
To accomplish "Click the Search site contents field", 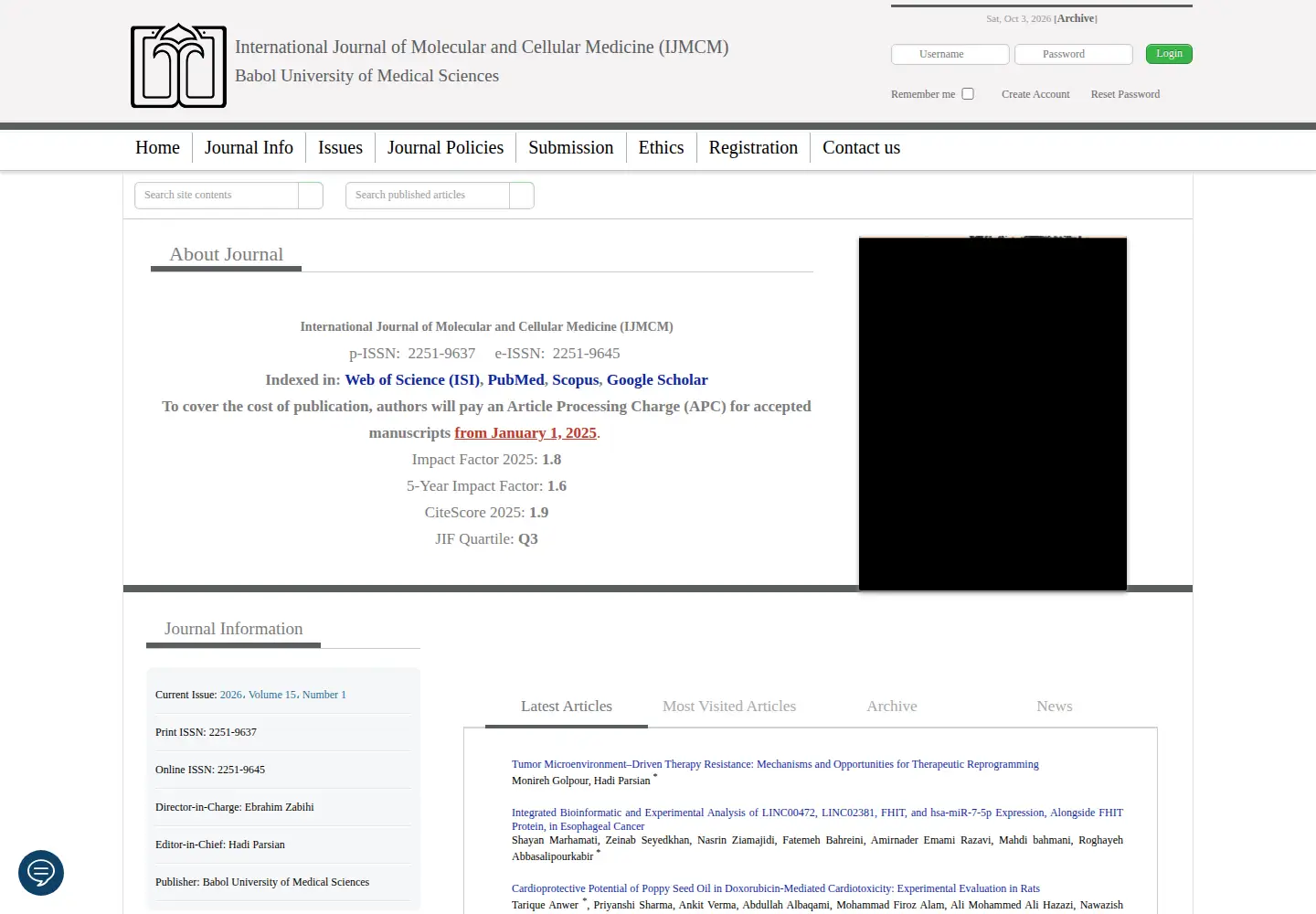I will coord(217,196).
